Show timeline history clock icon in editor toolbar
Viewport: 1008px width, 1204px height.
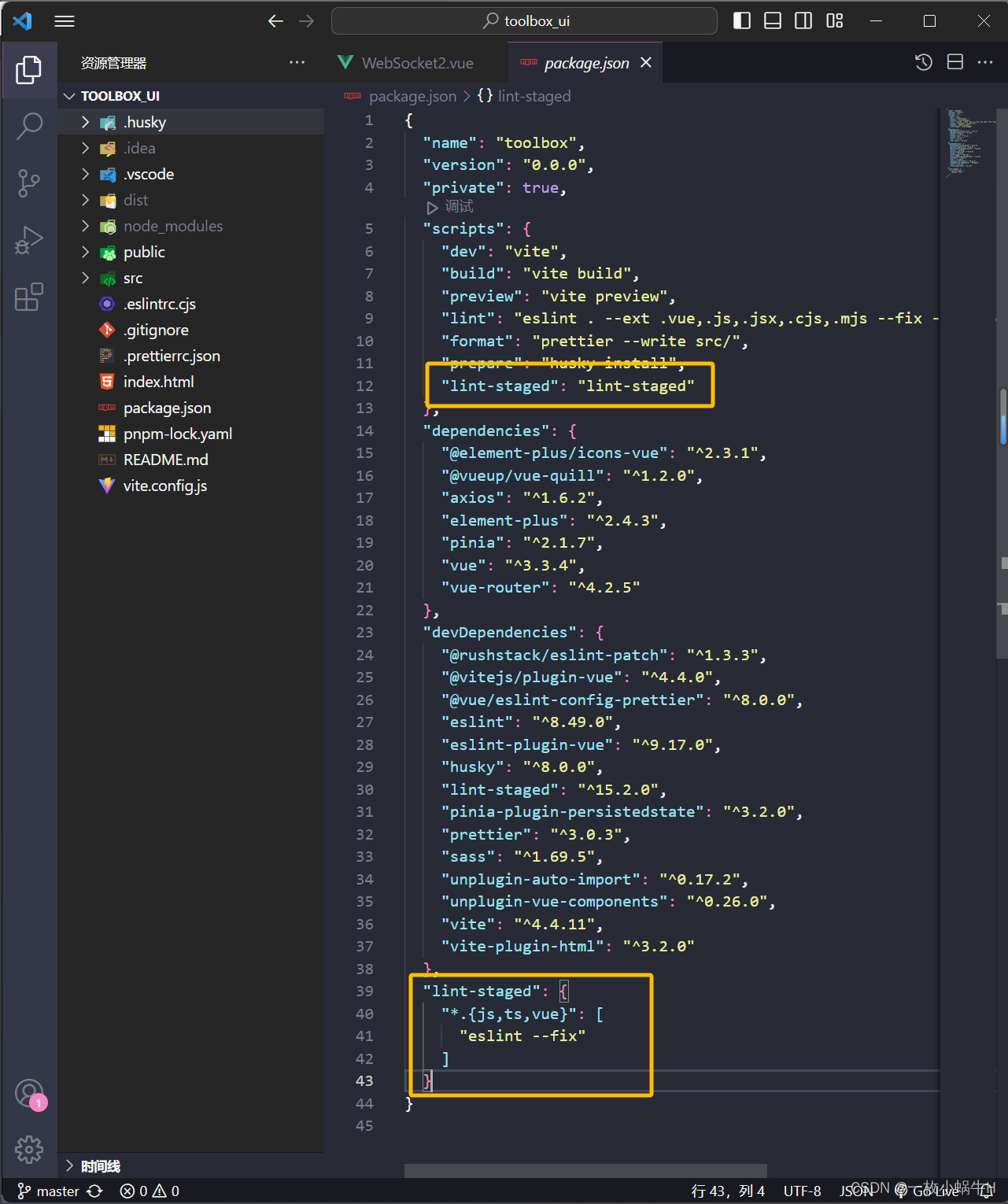tap(924, 62)
